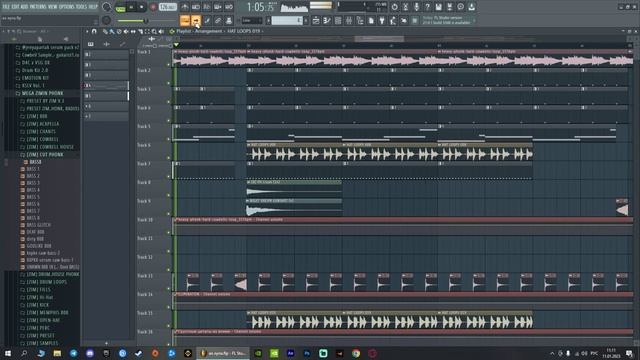Click the brush toolbar icon beside orange buttons
This screenshot has height=360, width=640.
(x=207, y=20)
